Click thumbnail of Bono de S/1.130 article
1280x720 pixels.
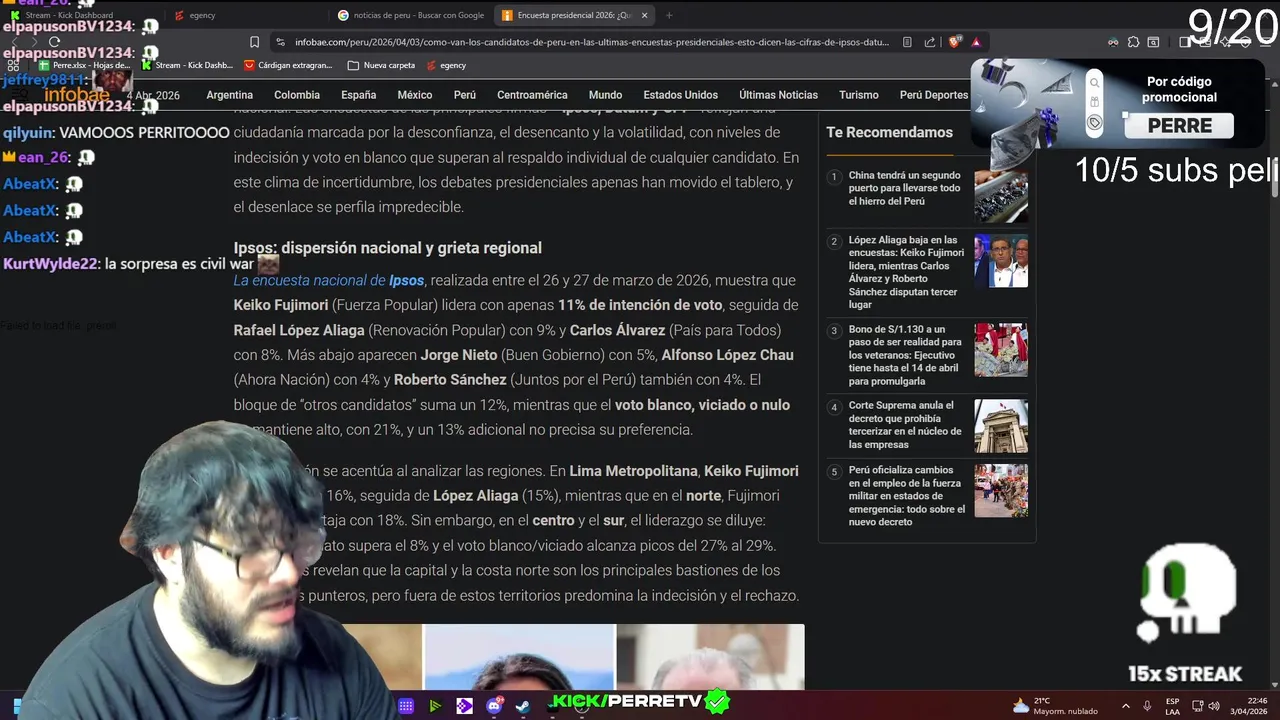pyautogui.click(x=1001, y=350)
